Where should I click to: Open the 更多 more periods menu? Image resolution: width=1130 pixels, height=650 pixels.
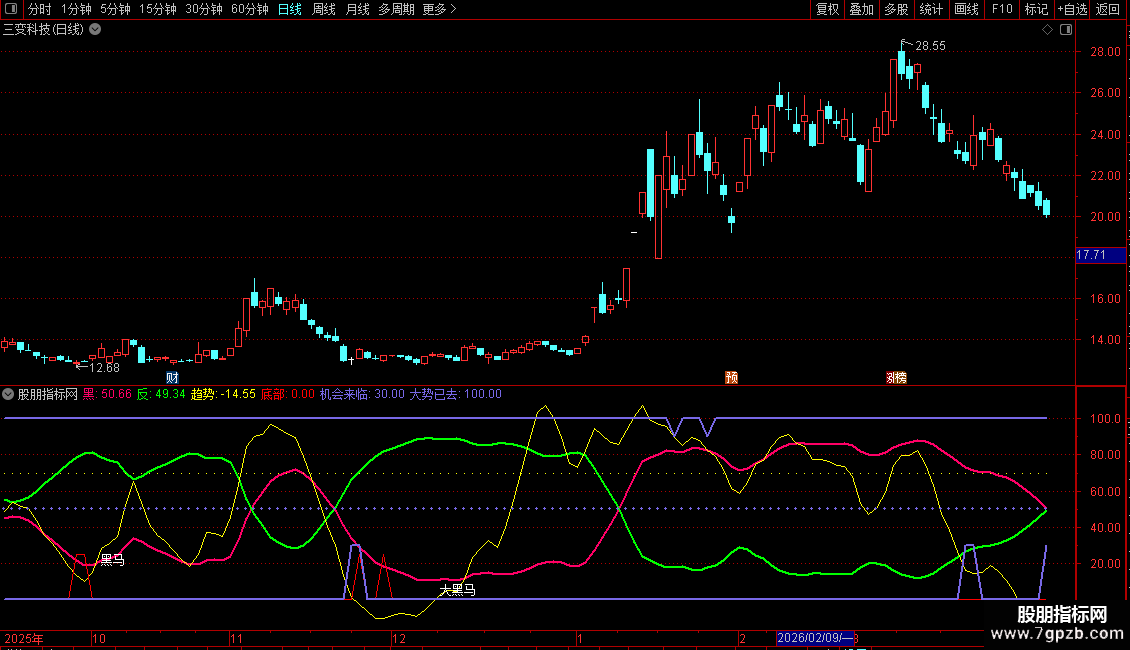click(439, 9)
